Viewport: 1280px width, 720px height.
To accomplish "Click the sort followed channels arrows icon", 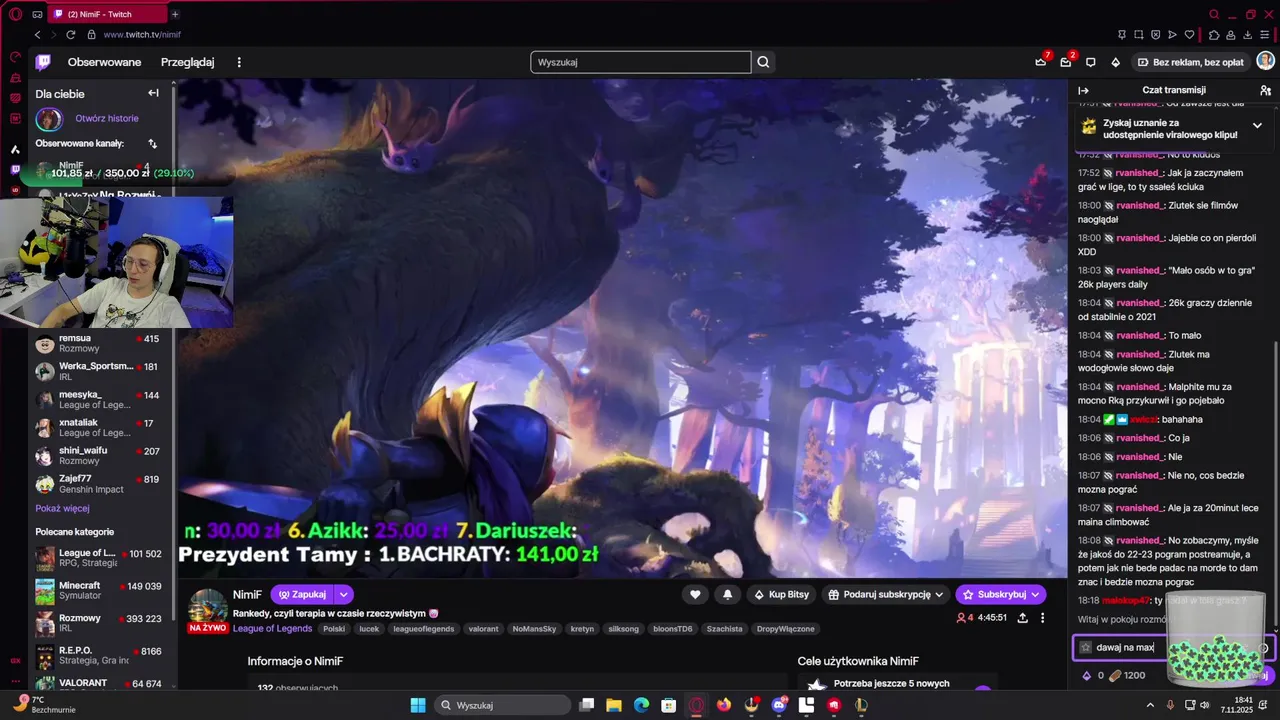I will click(x=153, y=143).
